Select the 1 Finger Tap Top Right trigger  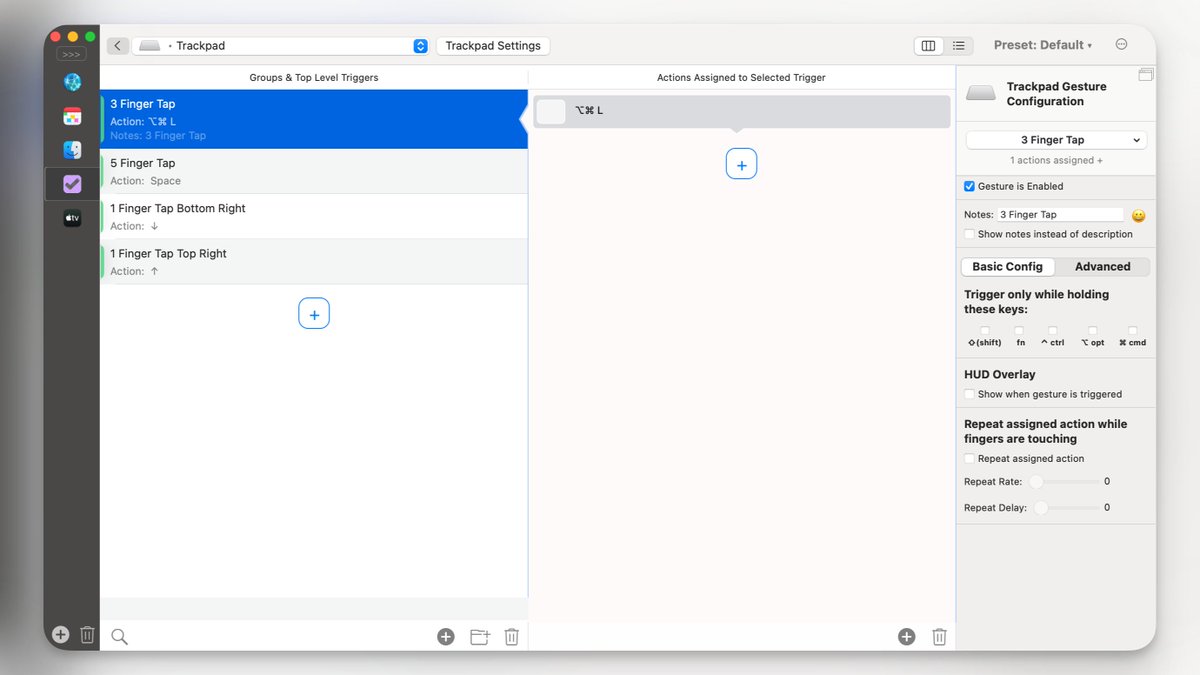314,261
